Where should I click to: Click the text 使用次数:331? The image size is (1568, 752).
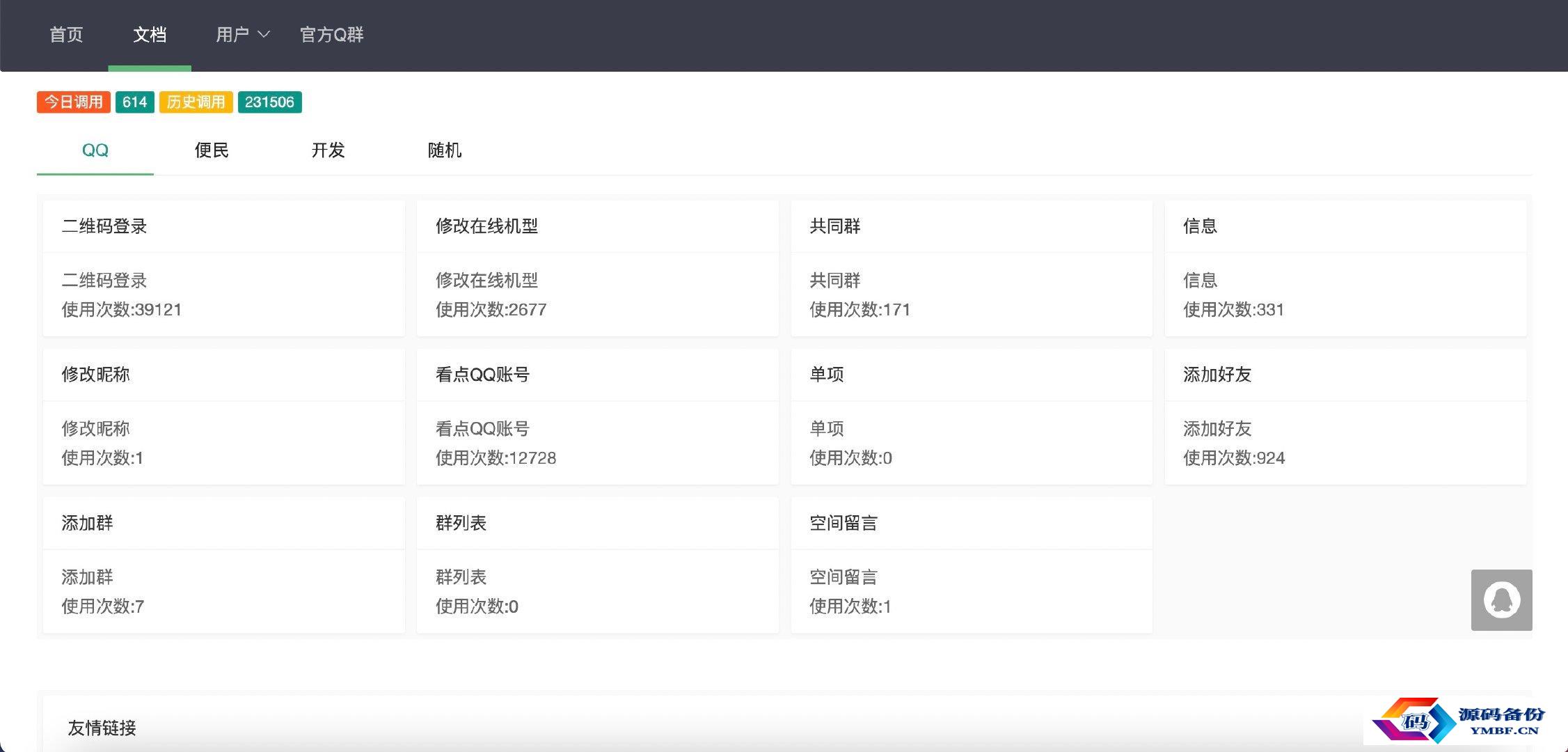pos(1234,310)
